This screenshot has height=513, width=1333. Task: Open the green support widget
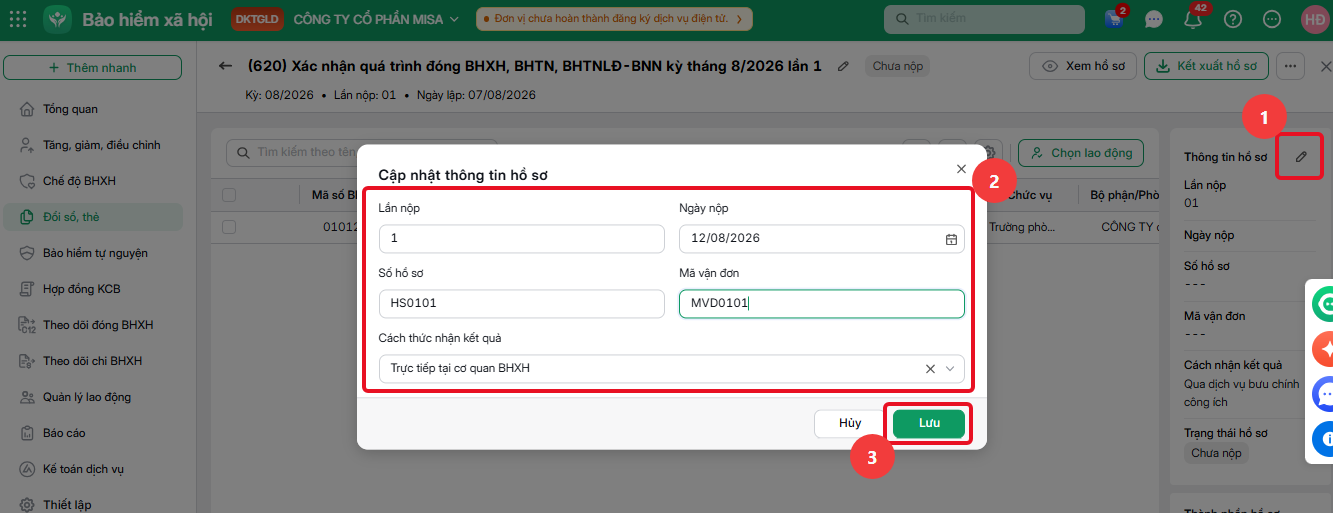click(1326, 304)
